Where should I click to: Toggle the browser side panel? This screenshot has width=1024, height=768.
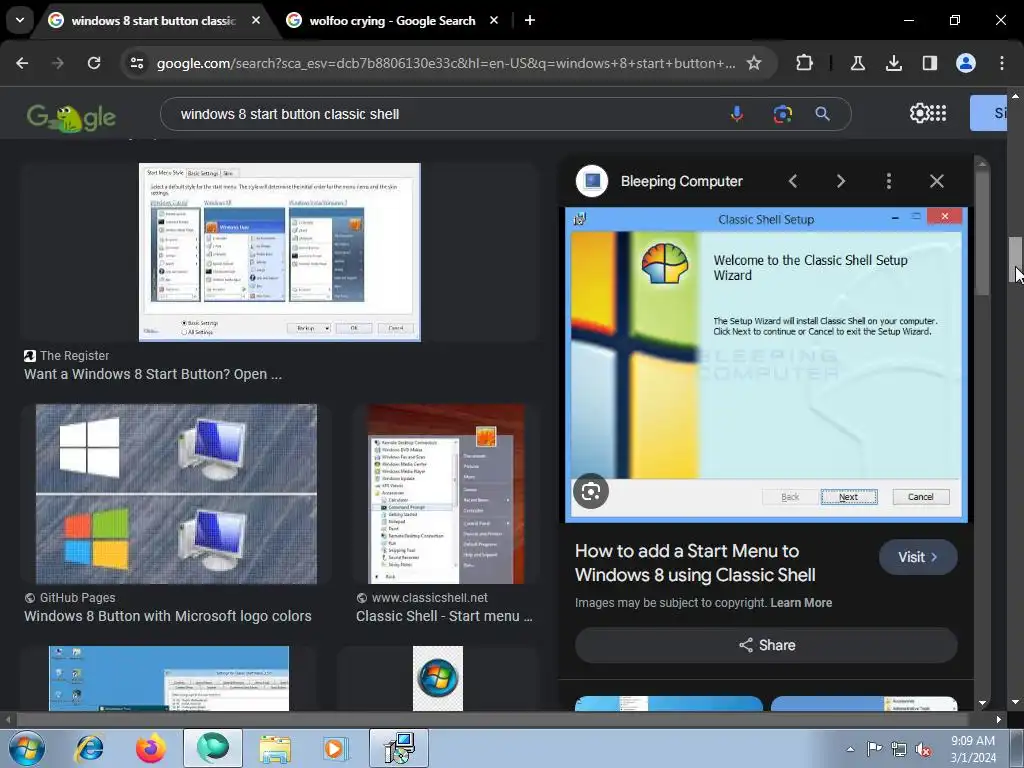(x=929, y=63)
